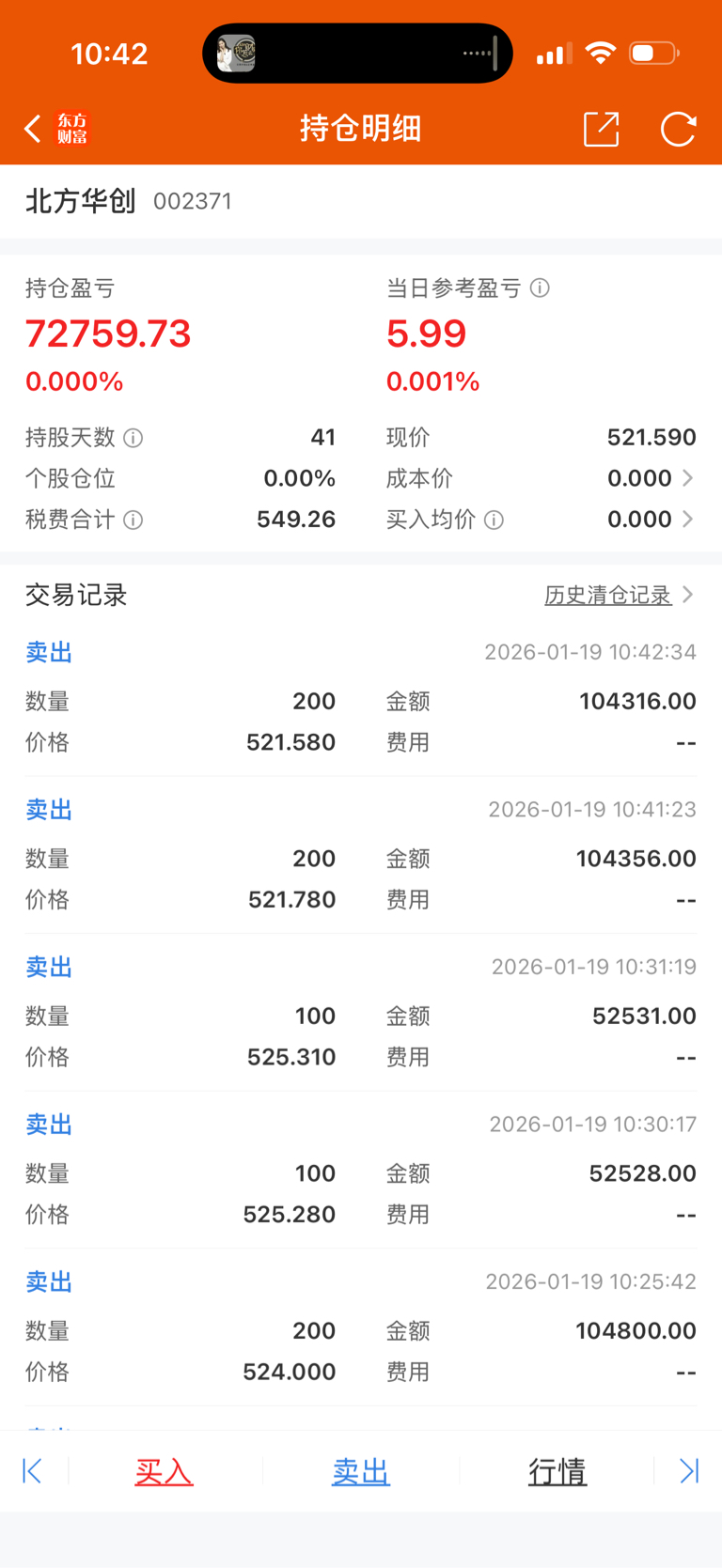The image size is (722, 1568).
Task: Open the share/export icon
Action: tap(602, 129)
